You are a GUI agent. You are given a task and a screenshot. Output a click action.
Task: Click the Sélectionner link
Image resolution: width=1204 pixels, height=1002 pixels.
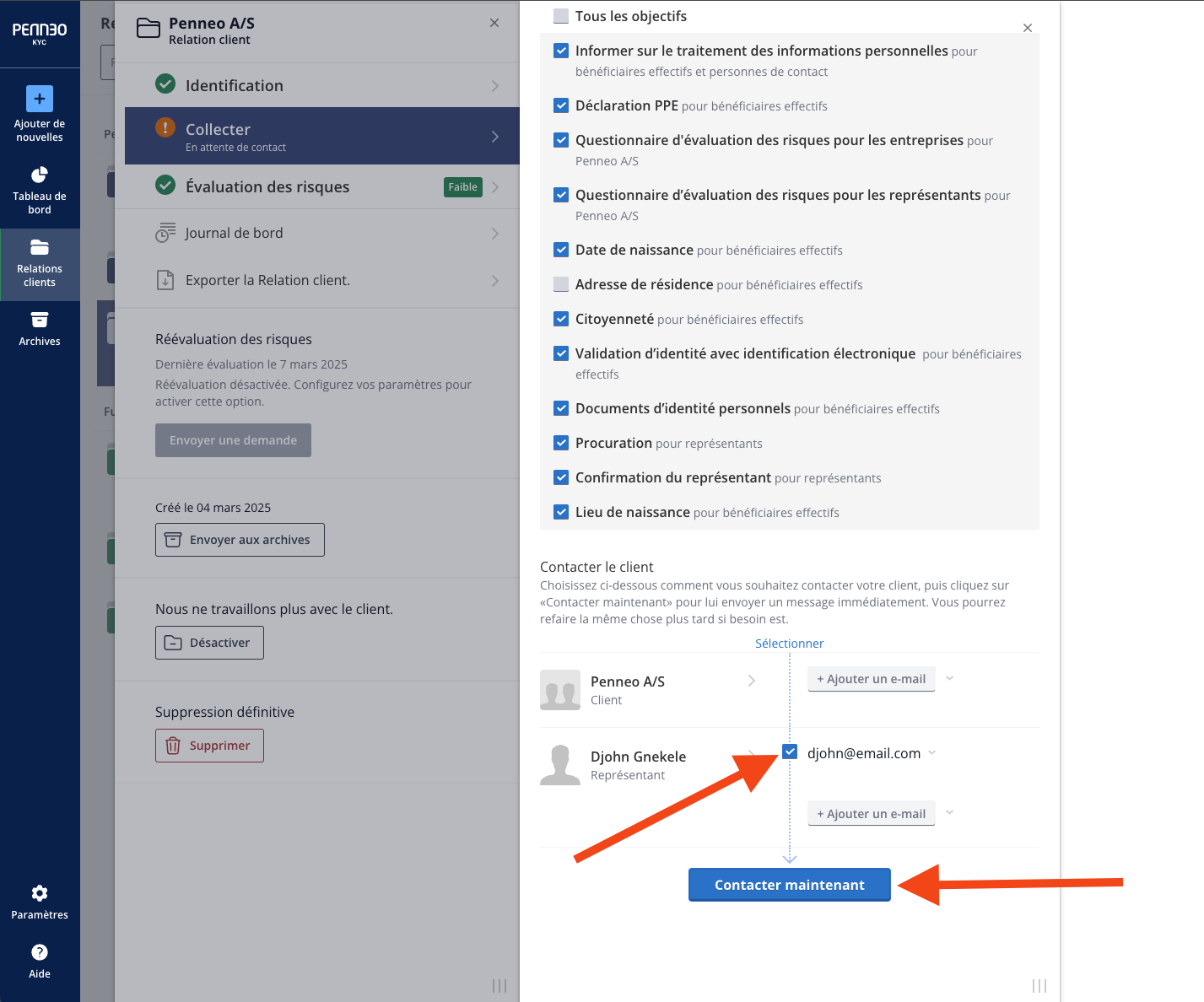click(789, 644)
